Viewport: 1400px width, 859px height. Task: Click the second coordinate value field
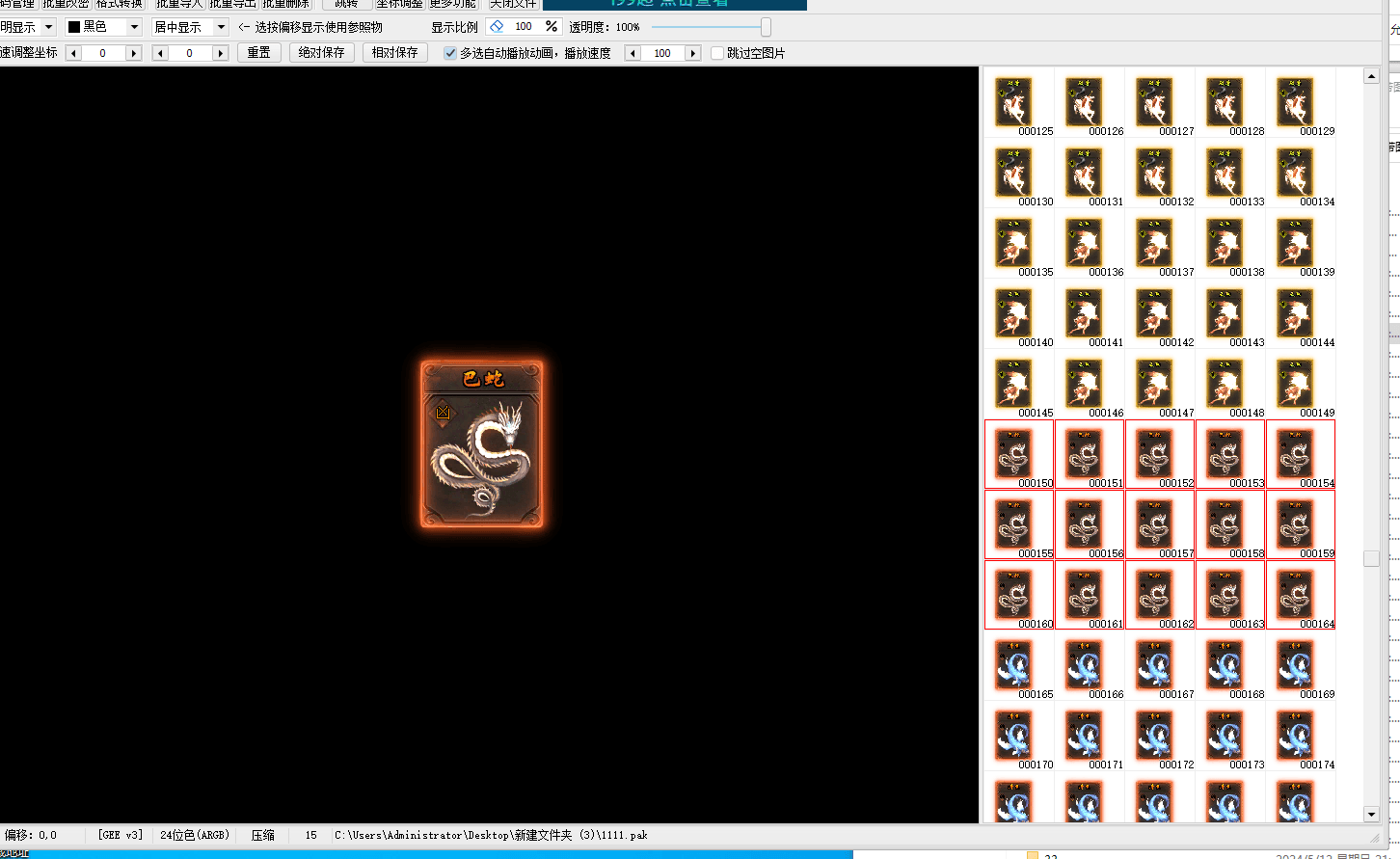190,53
